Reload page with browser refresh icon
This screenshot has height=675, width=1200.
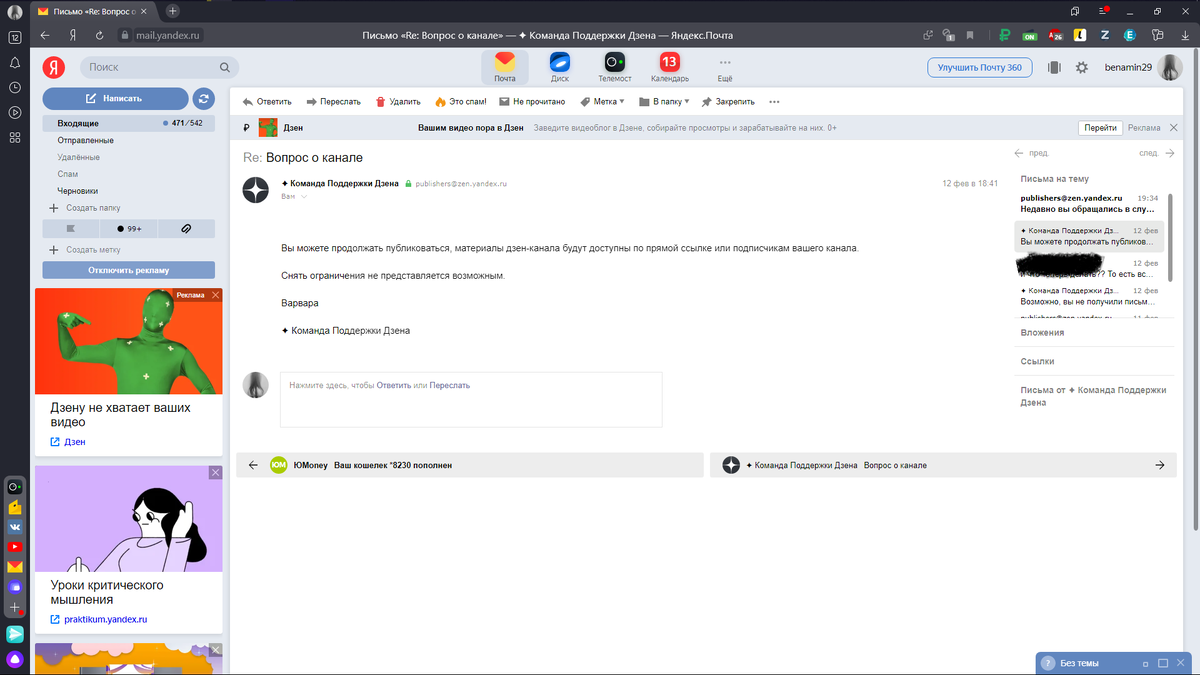(100, 35)
